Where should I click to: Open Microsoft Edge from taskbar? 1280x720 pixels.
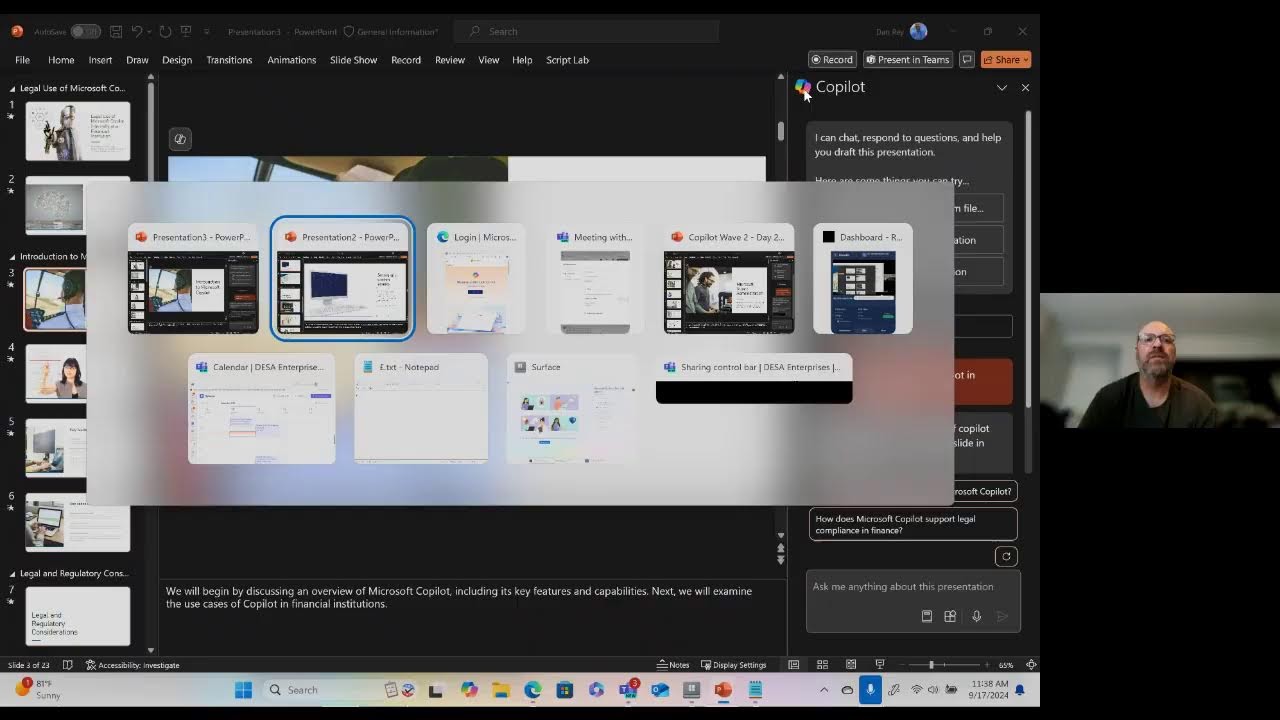[x=533, y=690]
